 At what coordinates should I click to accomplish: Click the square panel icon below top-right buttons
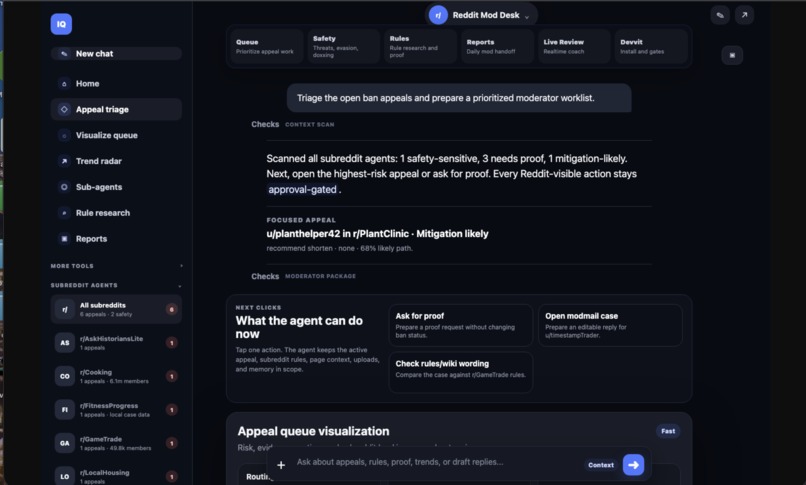coord(732,55)
